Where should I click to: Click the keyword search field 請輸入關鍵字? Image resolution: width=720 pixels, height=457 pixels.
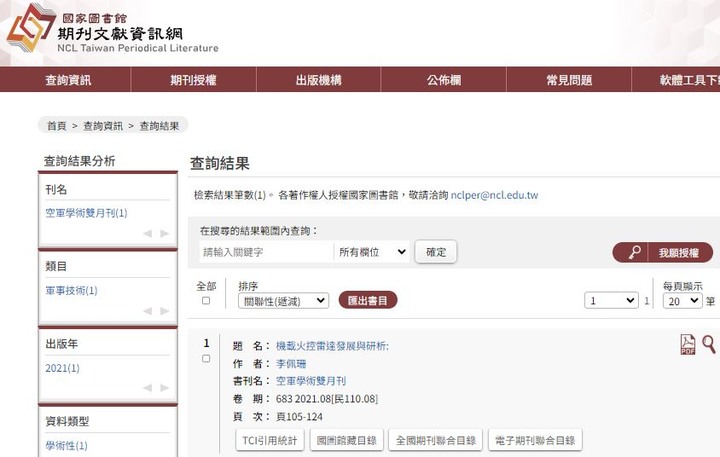click(266, 252)
